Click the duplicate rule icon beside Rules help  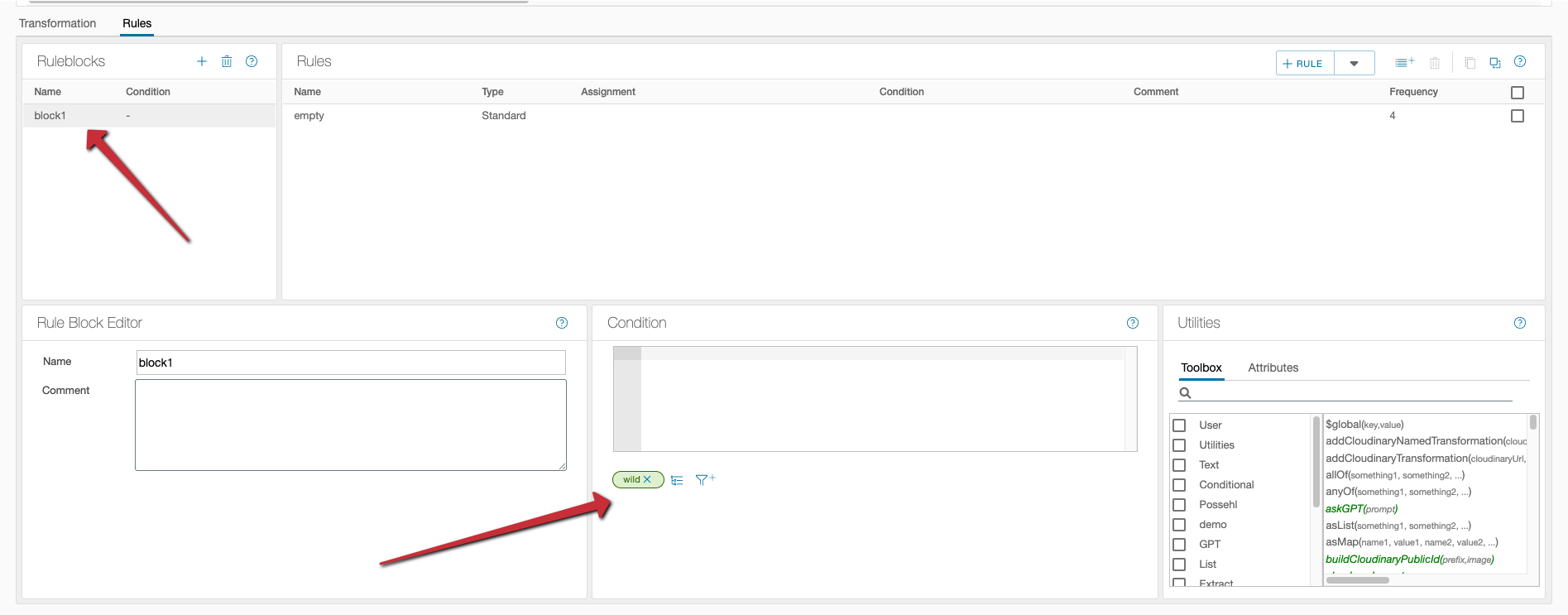pos(1494,63)
